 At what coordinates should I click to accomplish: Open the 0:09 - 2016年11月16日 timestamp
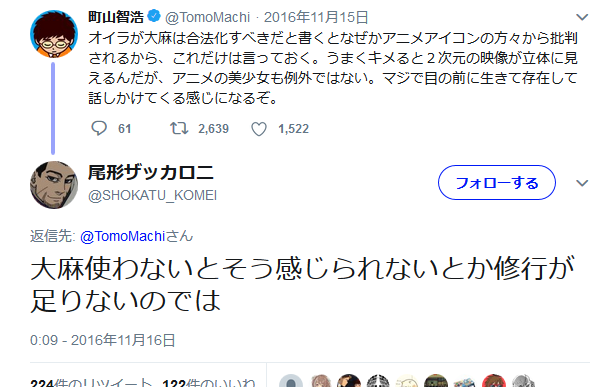click(x=102, y=340)
